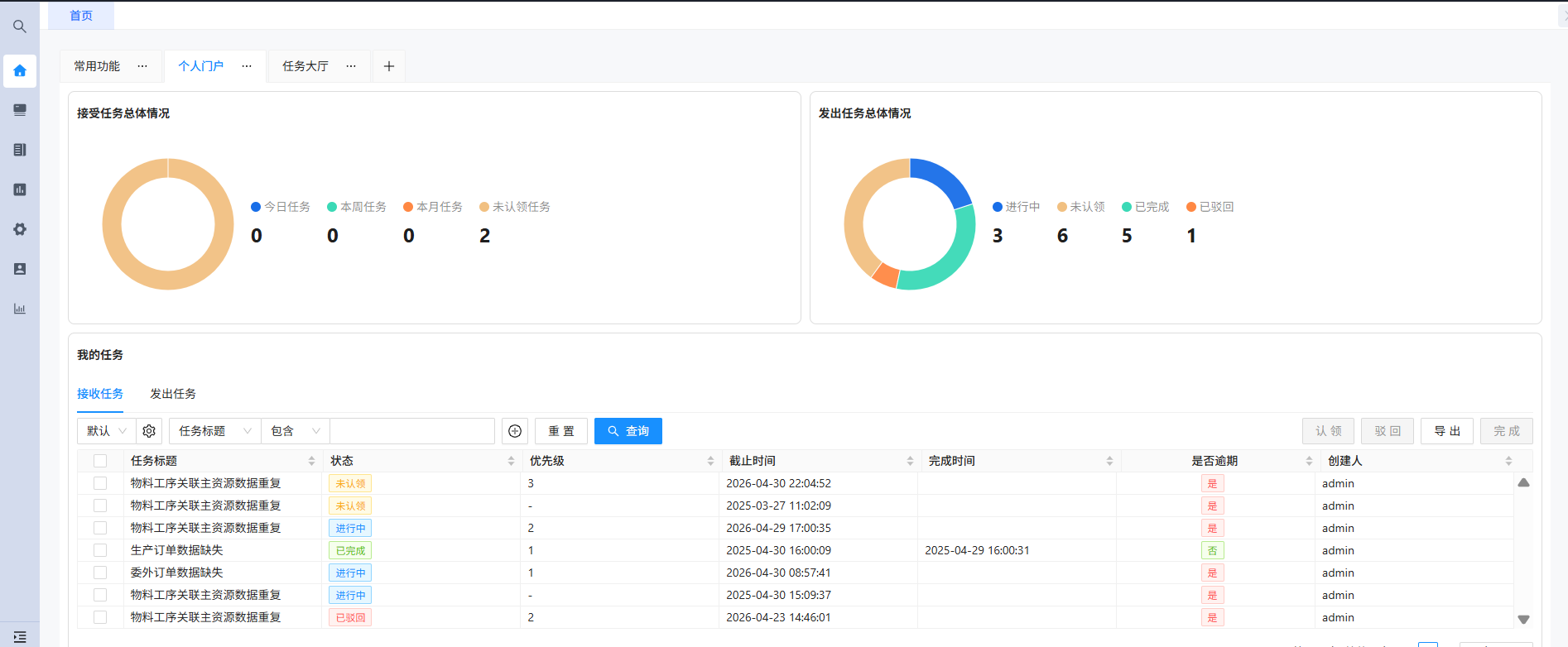Open the contact card icon in sidebar

[x=20, y=269]
